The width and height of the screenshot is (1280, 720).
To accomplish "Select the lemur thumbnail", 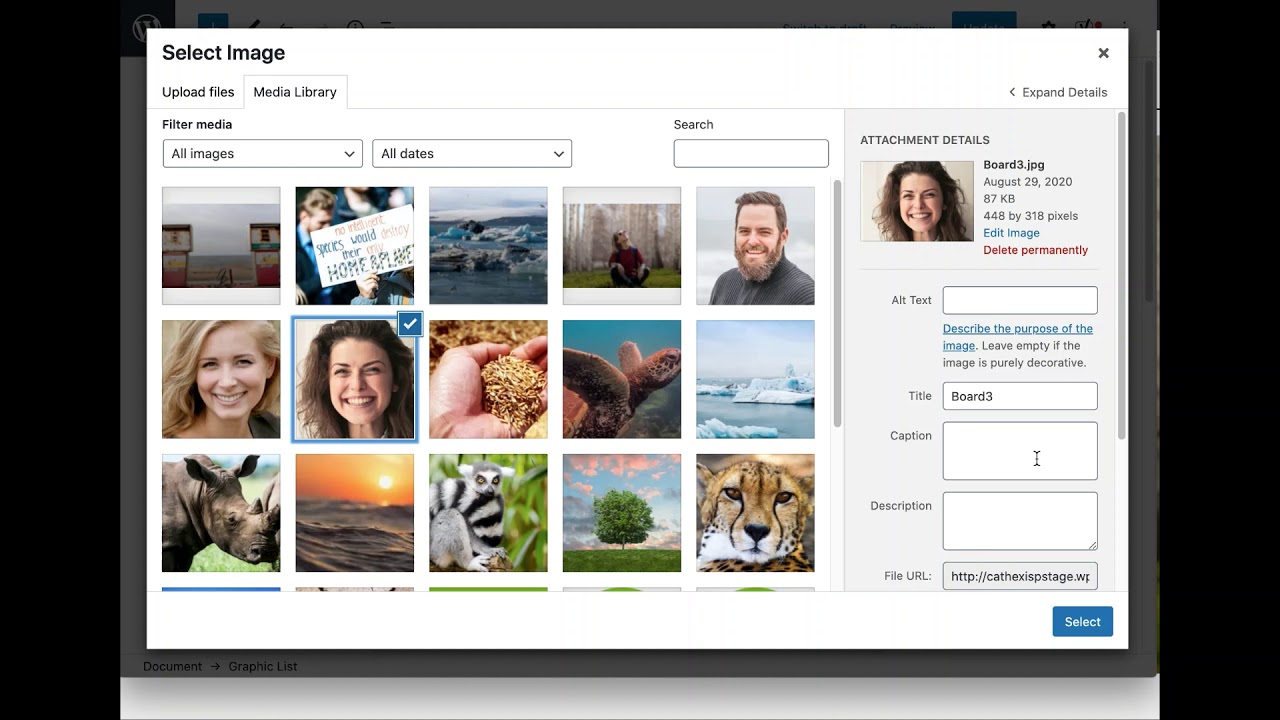I will click(488, 513).
